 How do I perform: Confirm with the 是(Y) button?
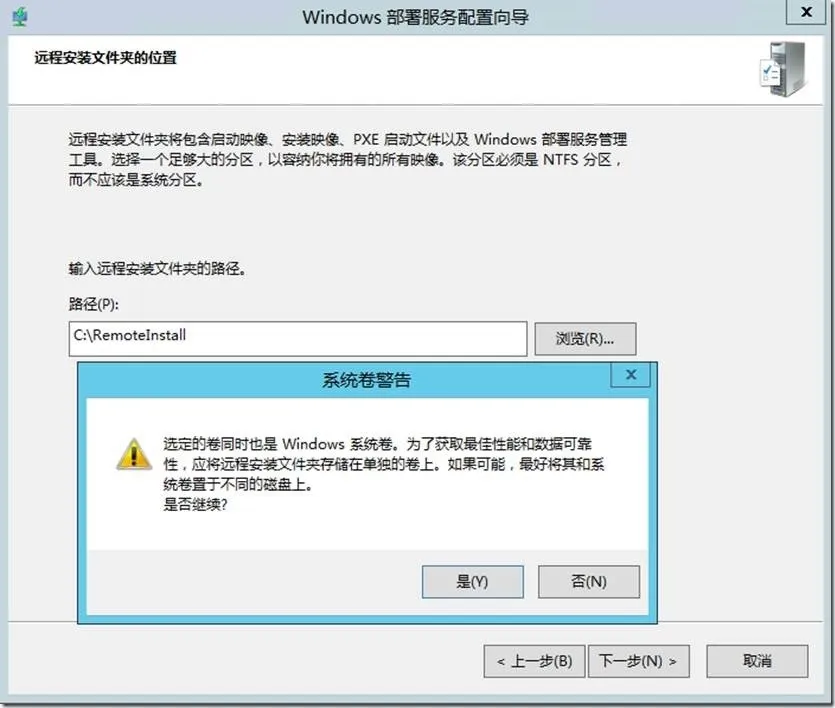(x=473, y=582)
